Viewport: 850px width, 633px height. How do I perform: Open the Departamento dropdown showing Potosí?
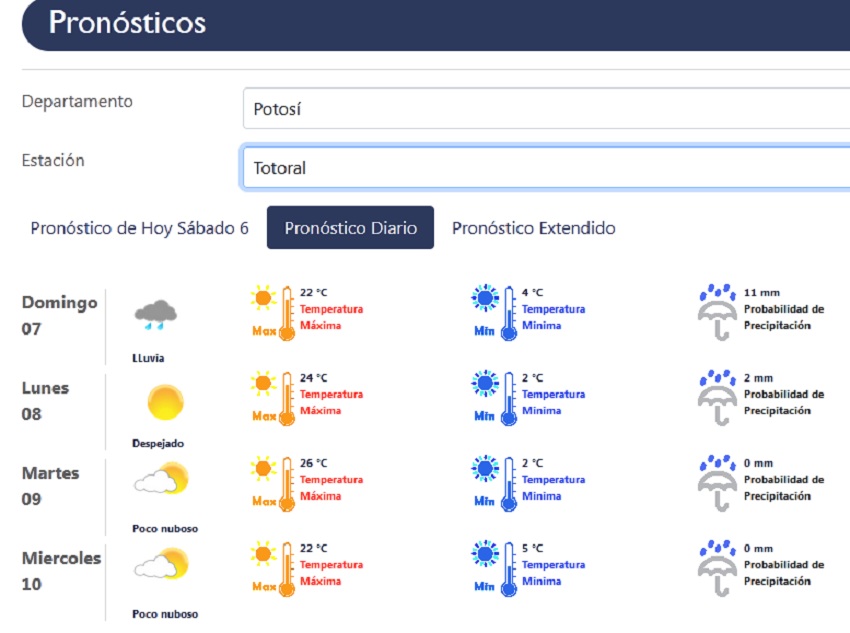[545, 109]
